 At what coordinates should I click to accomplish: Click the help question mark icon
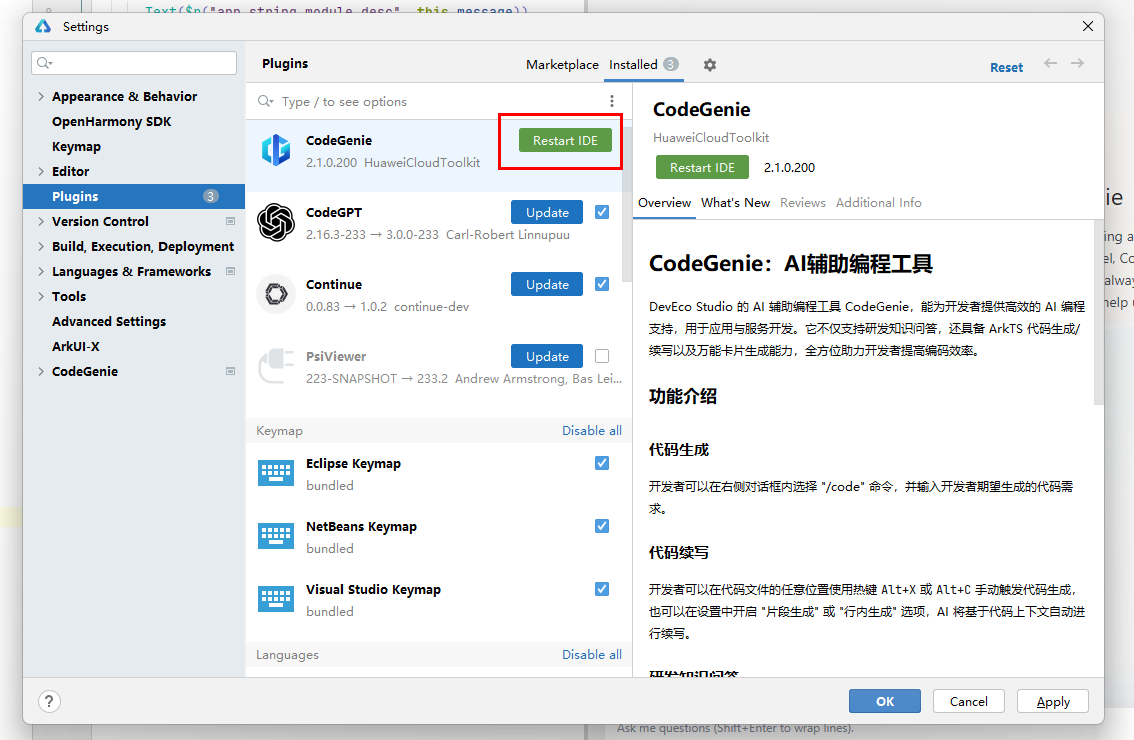pyautogui.click(x=49, y=701)
